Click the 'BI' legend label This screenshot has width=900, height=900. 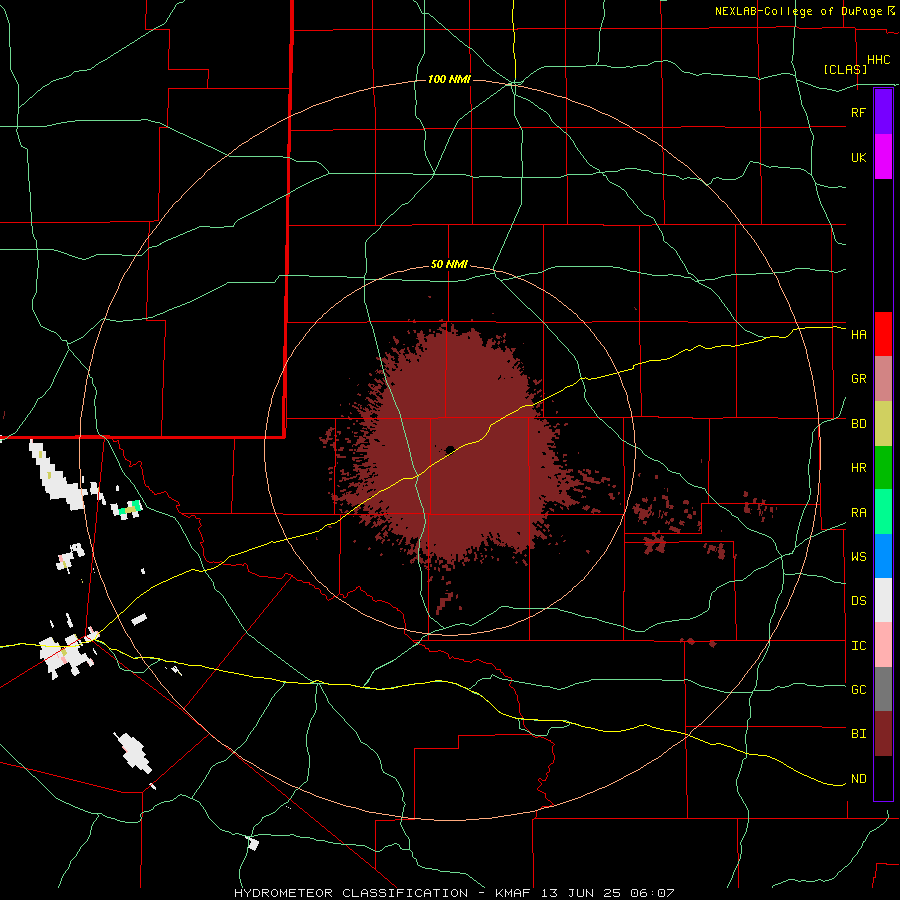[x=858, y=734]
